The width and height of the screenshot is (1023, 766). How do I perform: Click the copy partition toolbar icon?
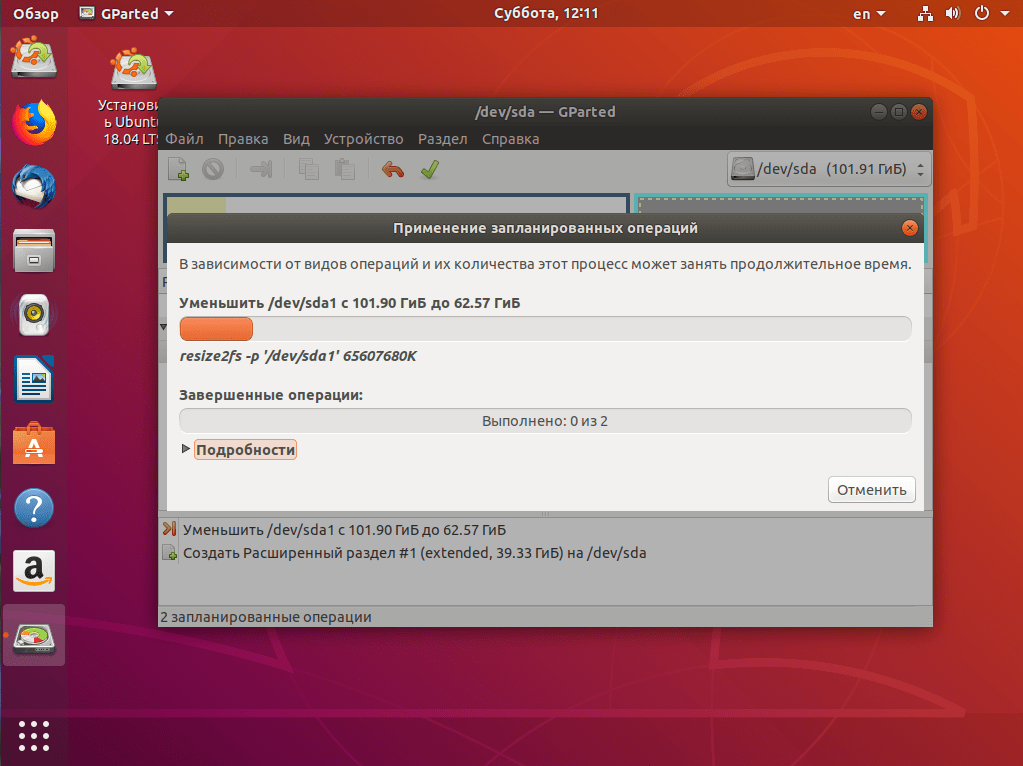pyautogui.click(x=309, y=170)
